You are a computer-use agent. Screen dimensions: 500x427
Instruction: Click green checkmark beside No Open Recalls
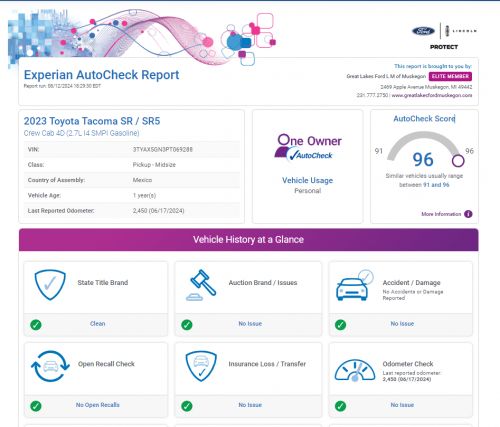[36, 406]
